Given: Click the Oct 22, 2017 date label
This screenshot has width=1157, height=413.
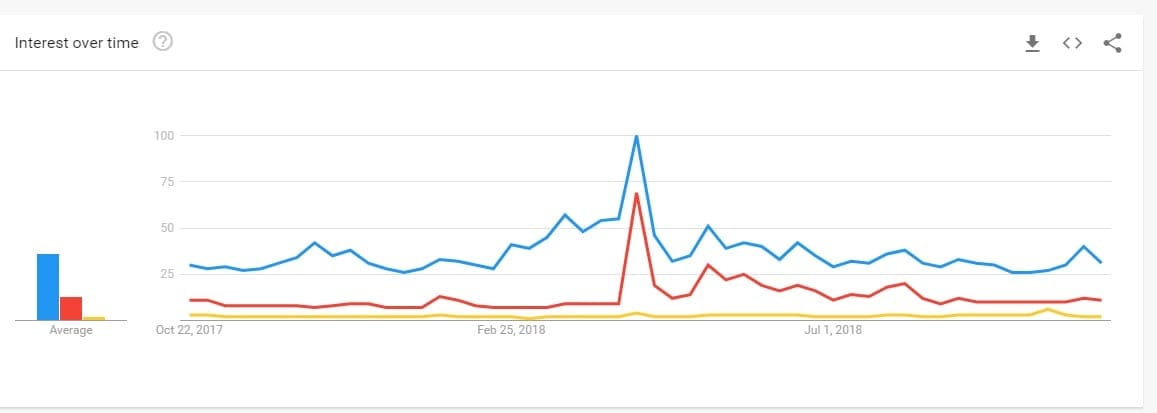Looking at the screenshot, I should [x=190, y=329].
